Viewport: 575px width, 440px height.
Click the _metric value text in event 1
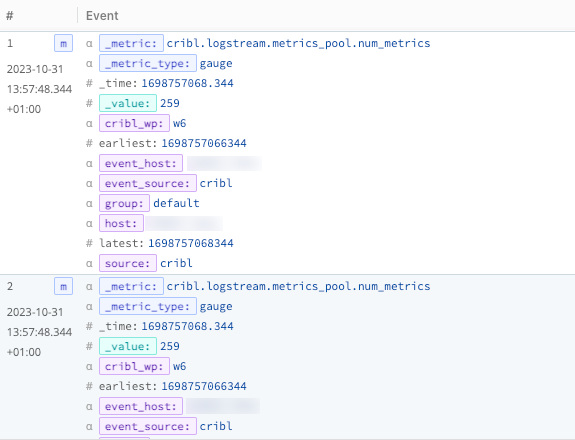point(298,43)
